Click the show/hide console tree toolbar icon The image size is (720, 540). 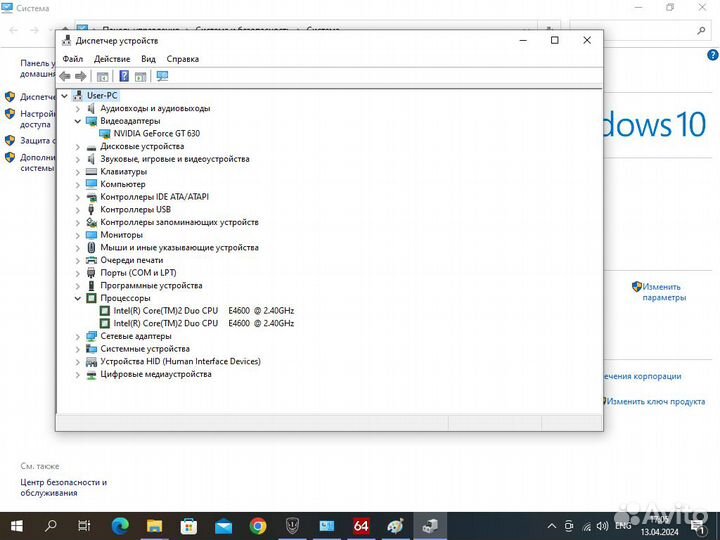pyautogui.click(x=103, y=77)
